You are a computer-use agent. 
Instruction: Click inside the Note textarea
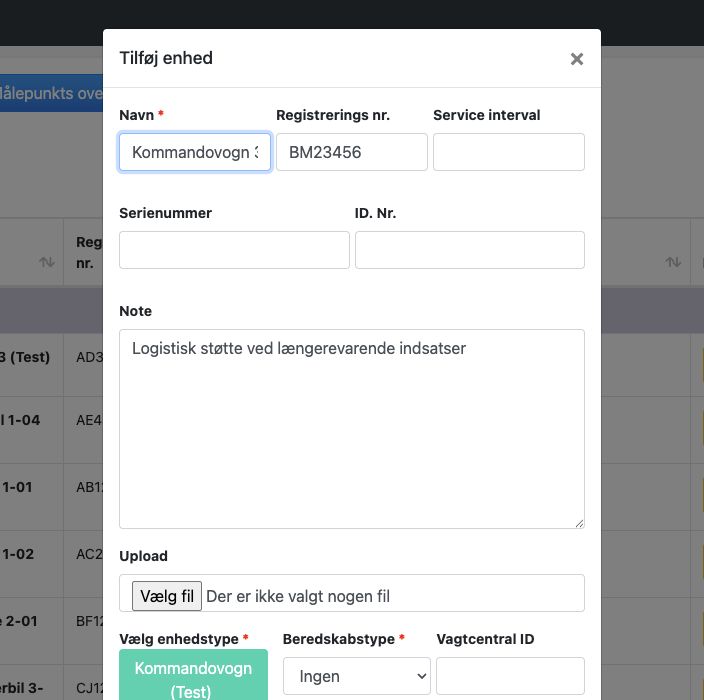coord(352,429)
